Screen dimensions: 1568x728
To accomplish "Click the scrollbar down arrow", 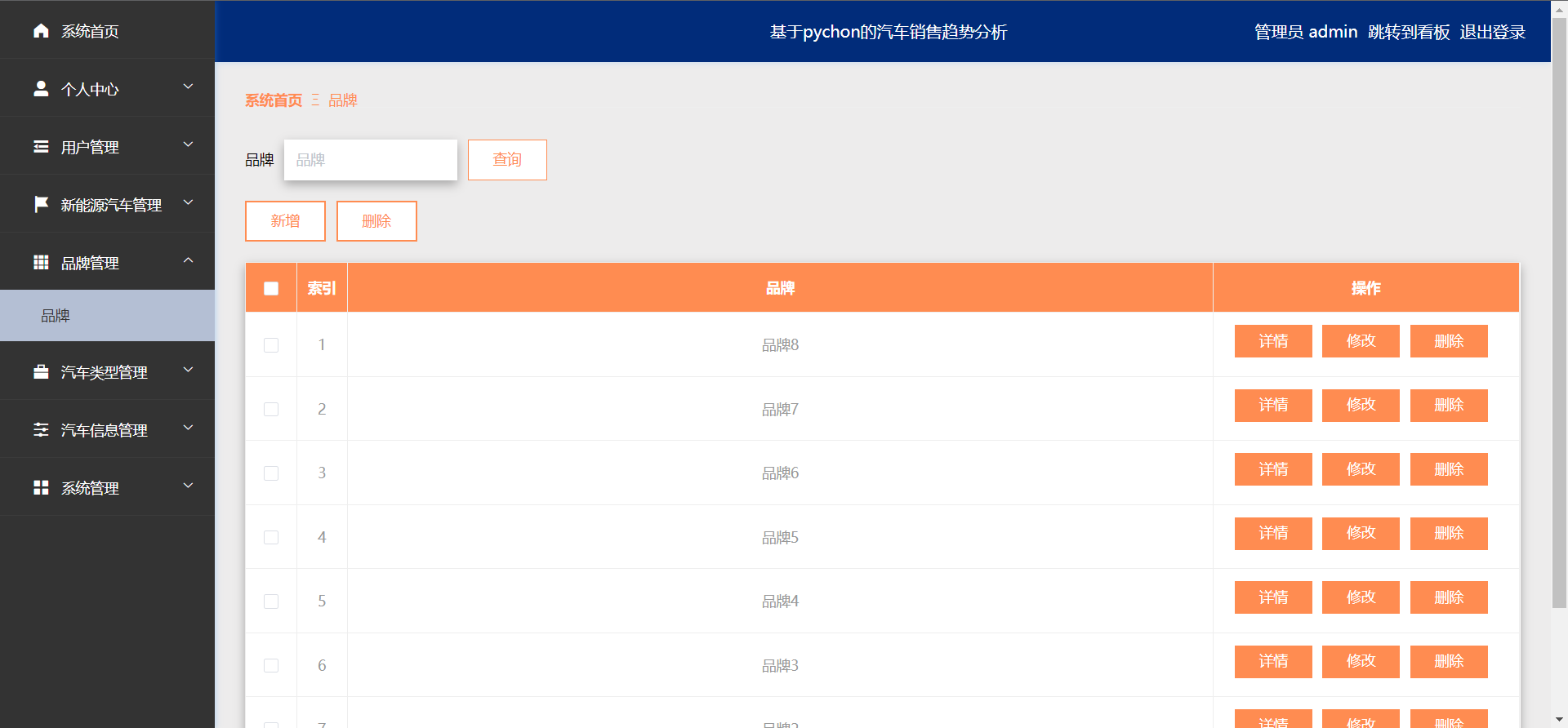I will [x=1559, y=719].
